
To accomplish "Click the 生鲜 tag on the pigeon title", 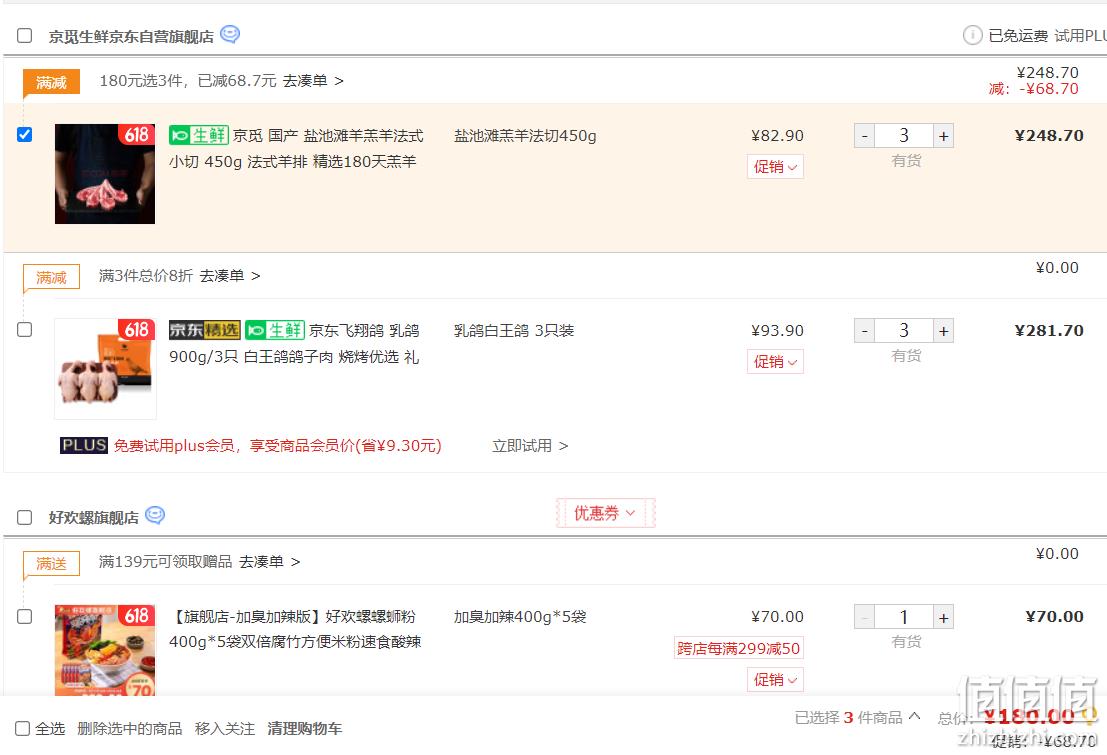I will coord(275,330).
